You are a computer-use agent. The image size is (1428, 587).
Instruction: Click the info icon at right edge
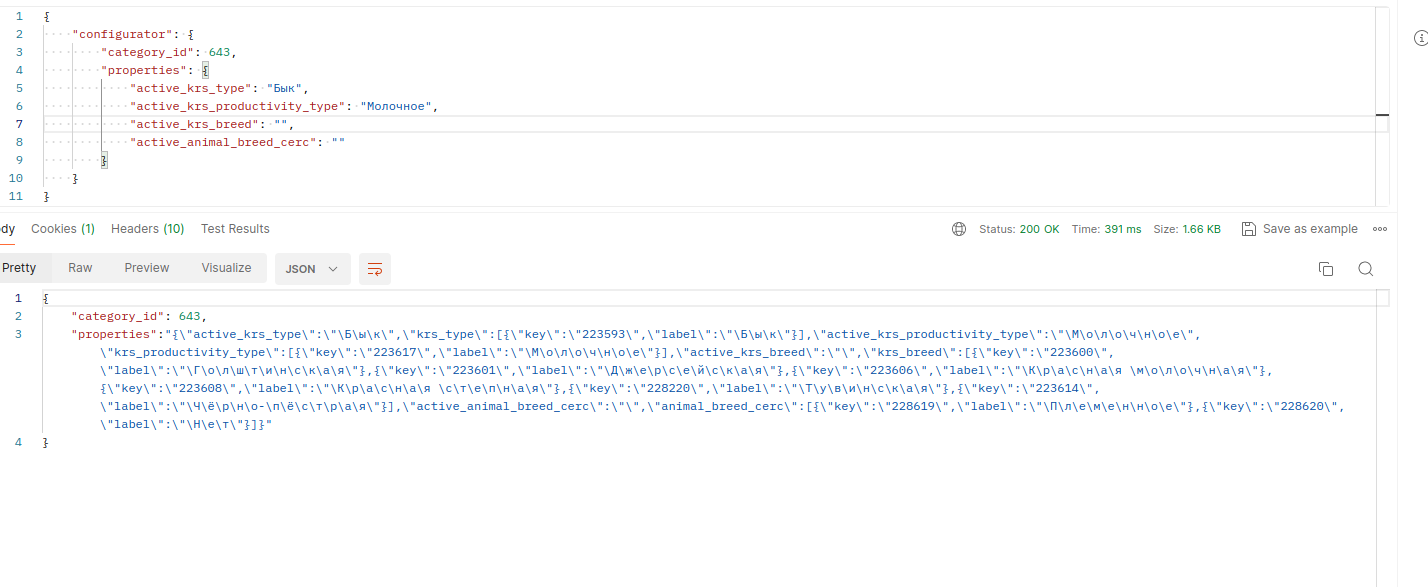pos(1421,38)
